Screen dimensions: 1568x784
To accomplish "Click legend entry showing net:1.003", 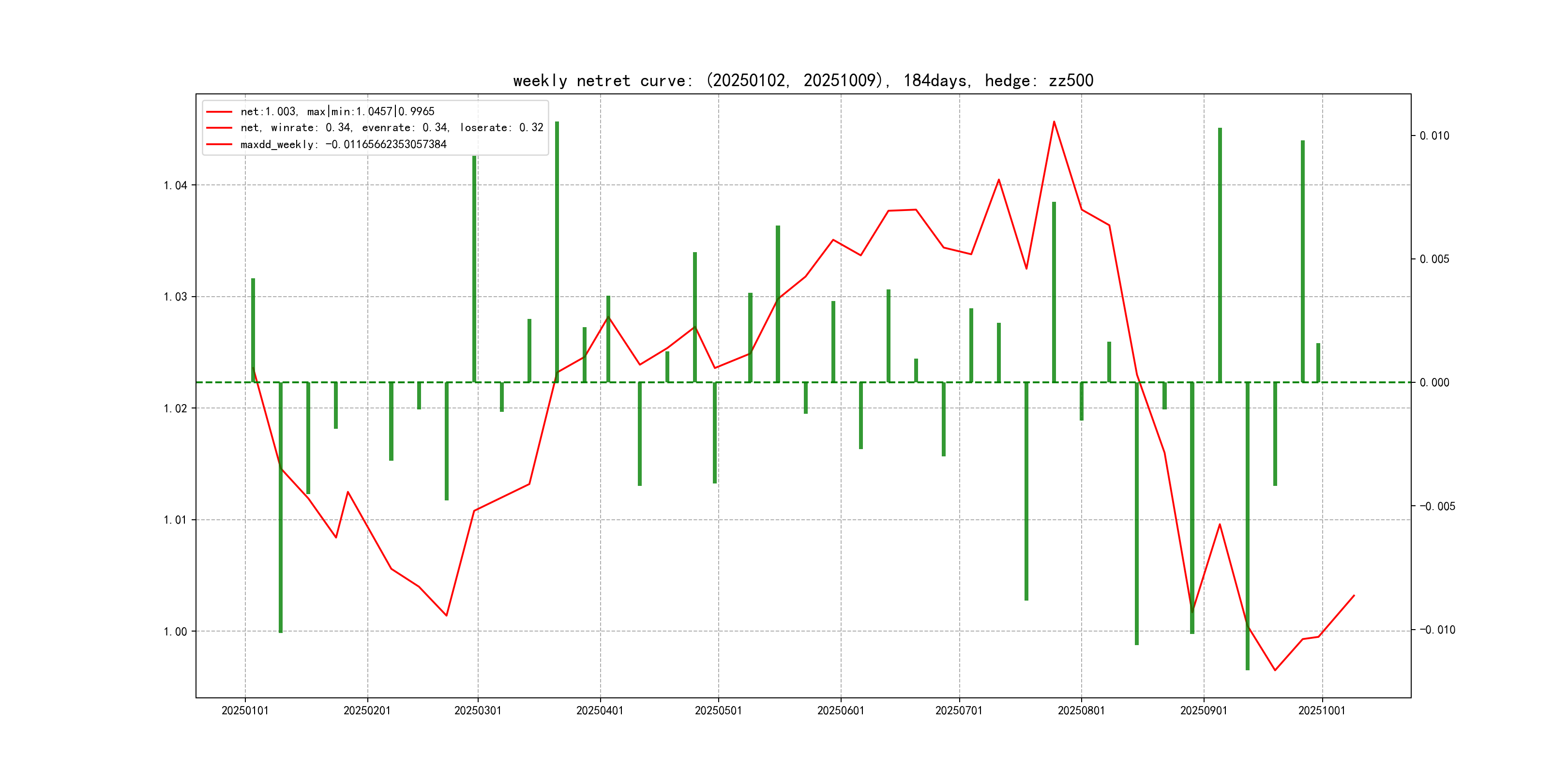I will (x=337, y=111).
